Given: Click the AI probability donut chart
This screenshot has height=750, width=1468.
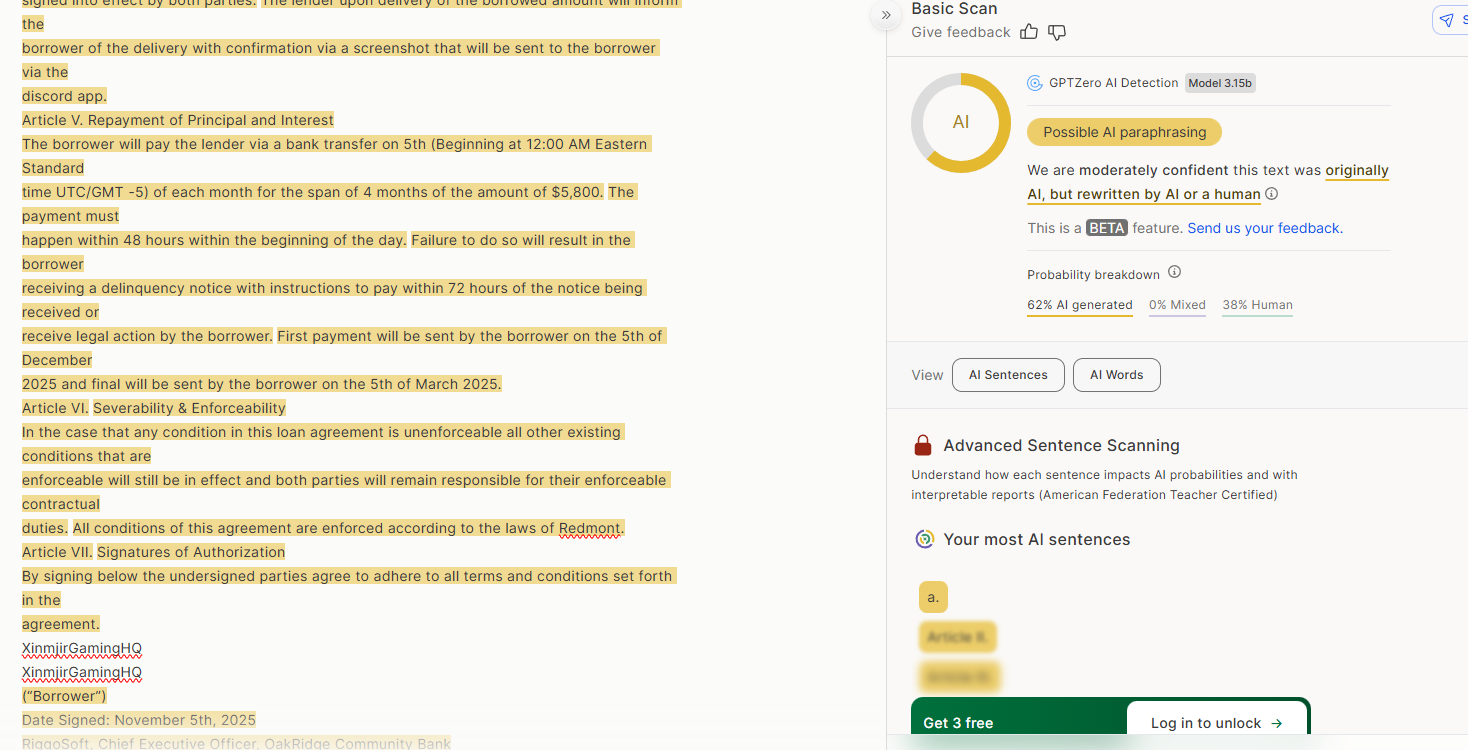Looking at the screenshot, I should coord(961,123).
